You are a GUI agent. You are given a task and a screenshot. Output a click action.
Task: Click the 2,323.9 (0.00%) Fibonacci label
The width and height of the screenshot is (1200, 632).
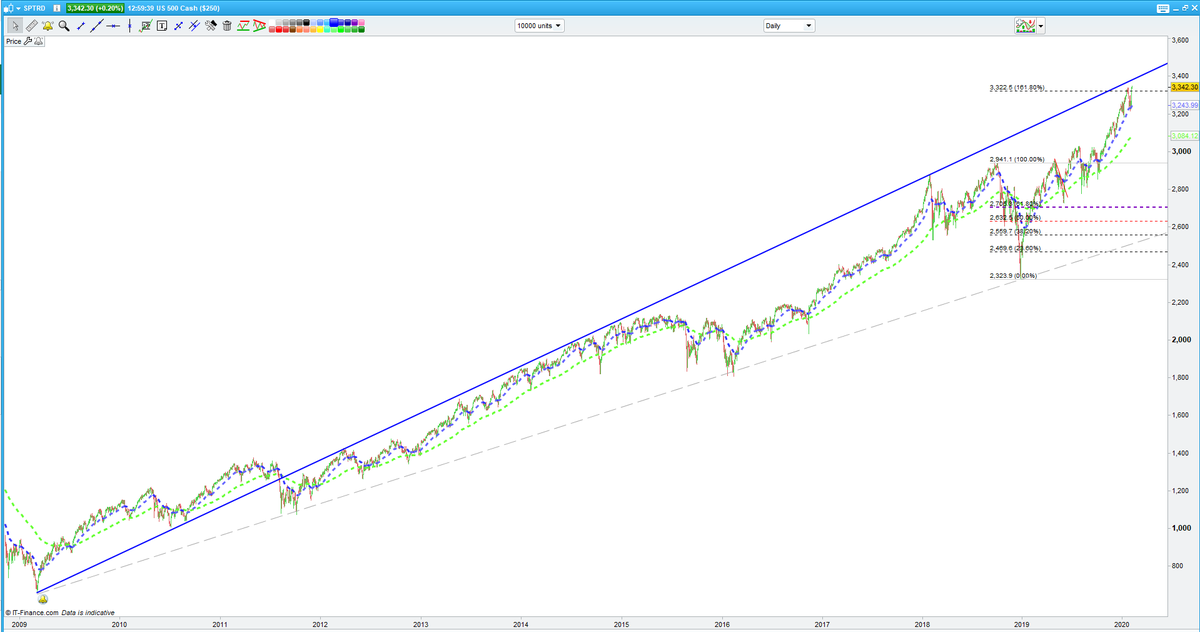pos(1013,275)
